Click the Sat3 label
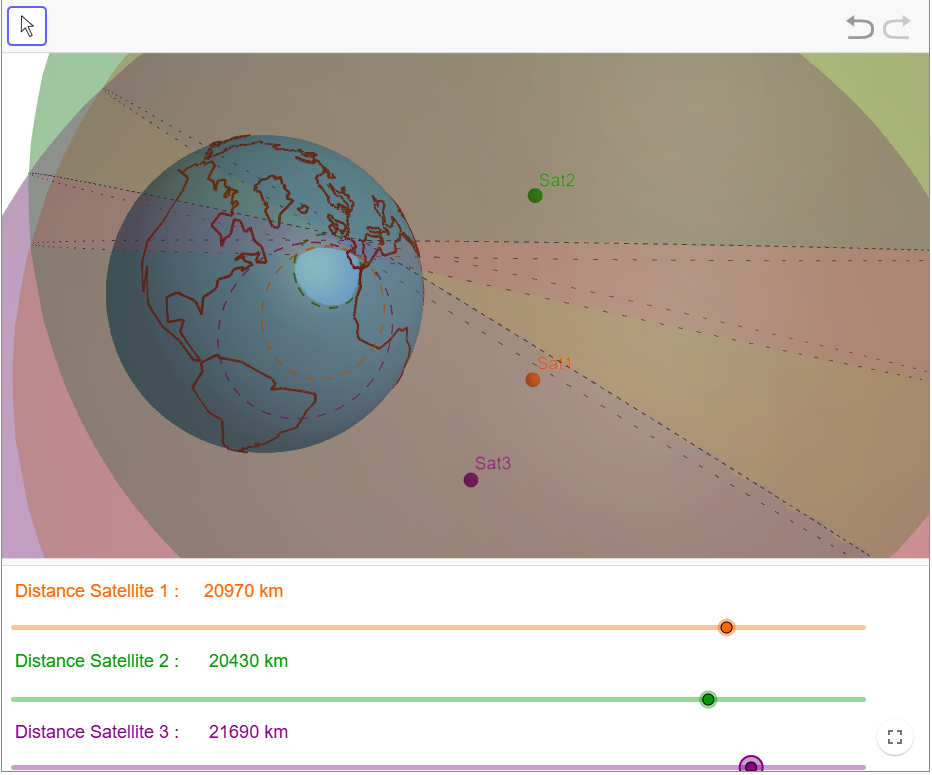The width and height of the screenshot is (932, 775). 493,463
